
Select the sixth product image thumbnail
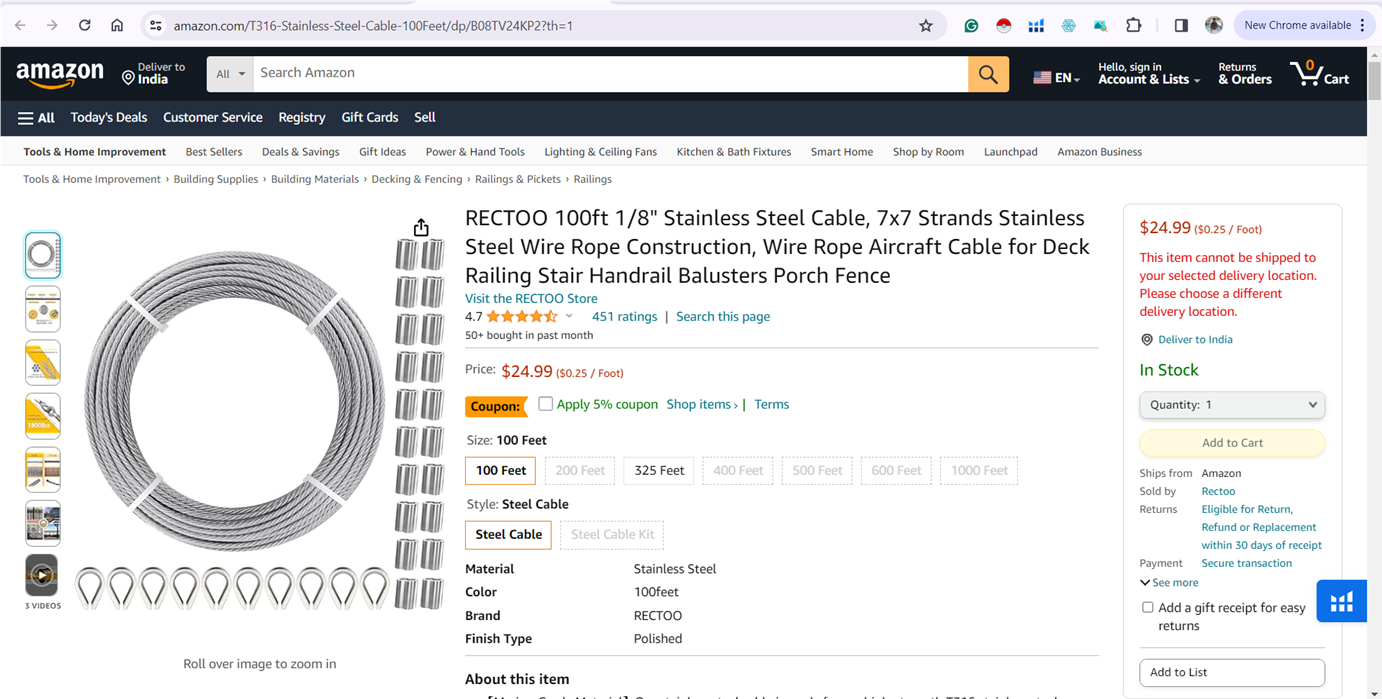pos(42,523)
